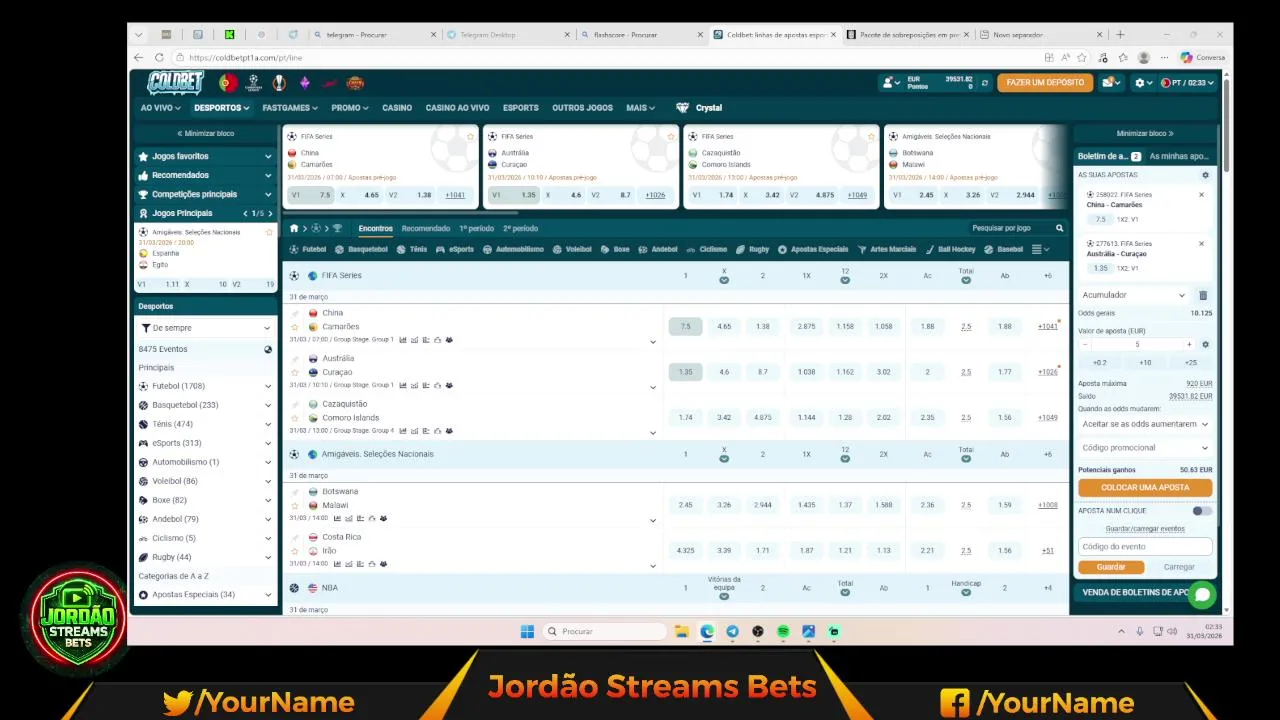Add +10 to the stake amount

1145,362
